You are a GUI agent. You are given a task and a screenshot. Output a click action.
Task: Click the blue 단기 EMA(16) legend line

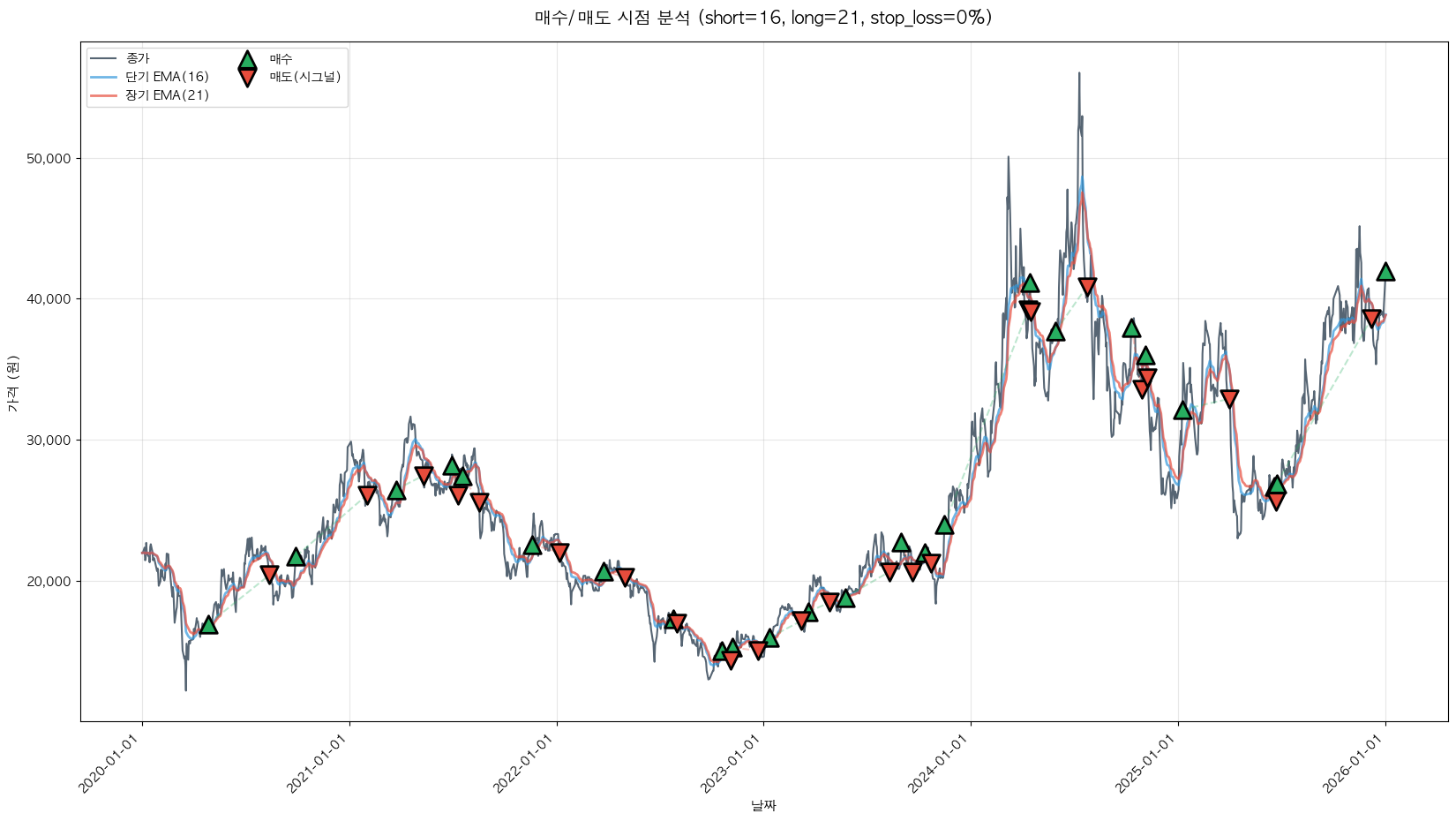(x=103, y=77)
